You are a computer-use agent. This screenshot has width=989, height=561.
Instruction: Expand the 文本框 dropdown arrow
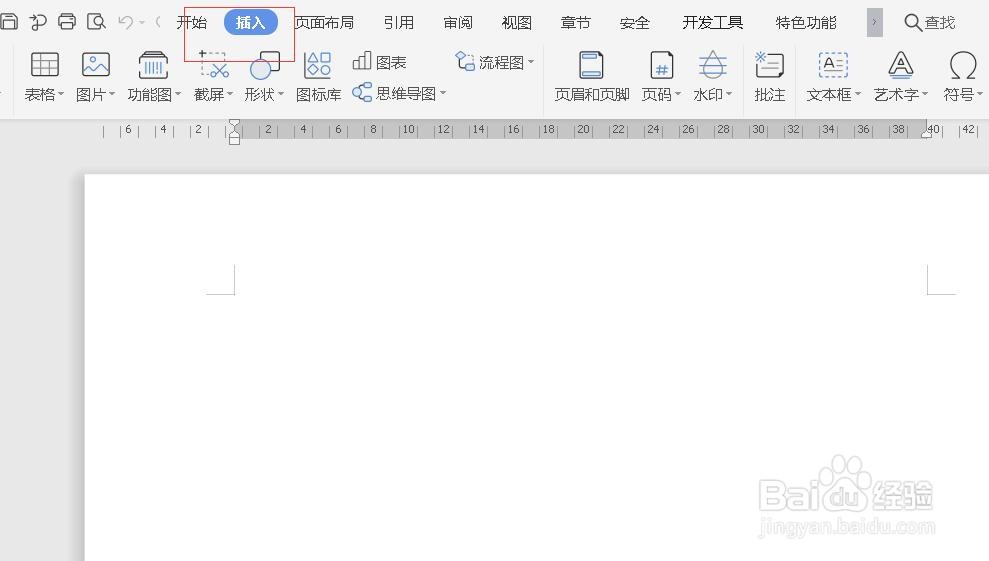point(858,94)
